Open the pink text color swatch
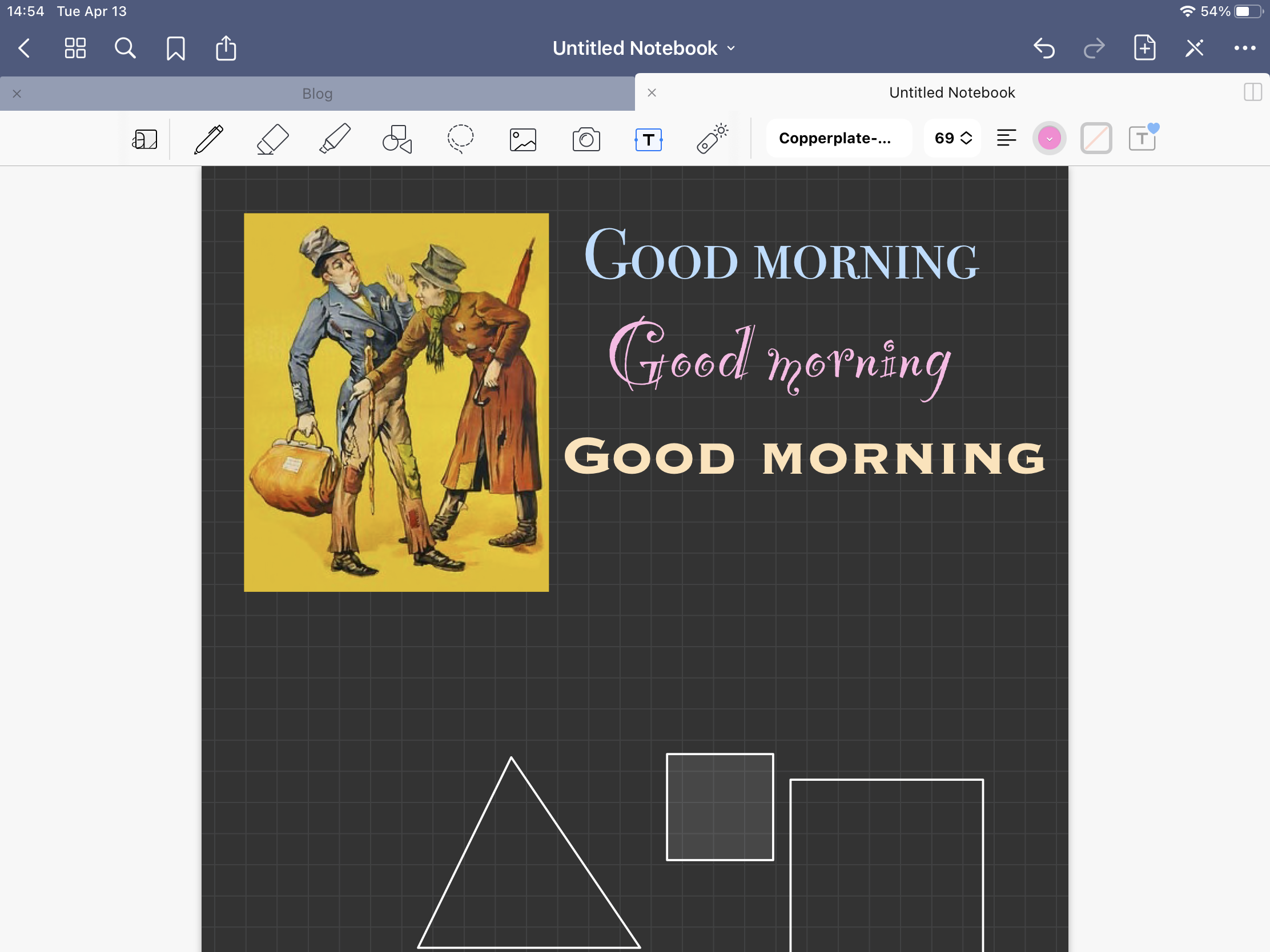This screenshot has height=952, width=1270. pos(1049,138)
